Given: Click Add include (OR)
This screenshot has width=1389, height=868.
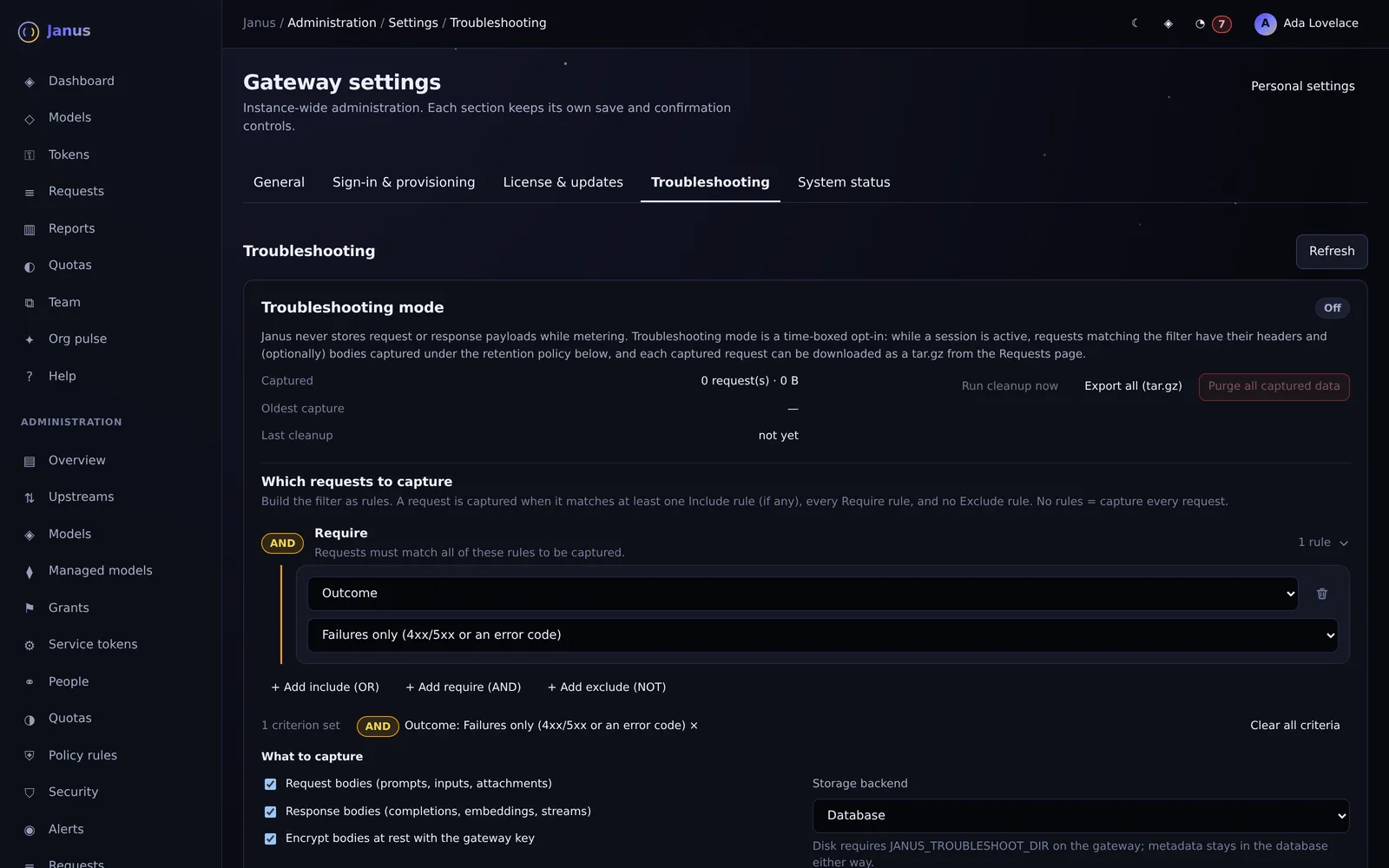Looking at the screenshot, I should 325,687.
